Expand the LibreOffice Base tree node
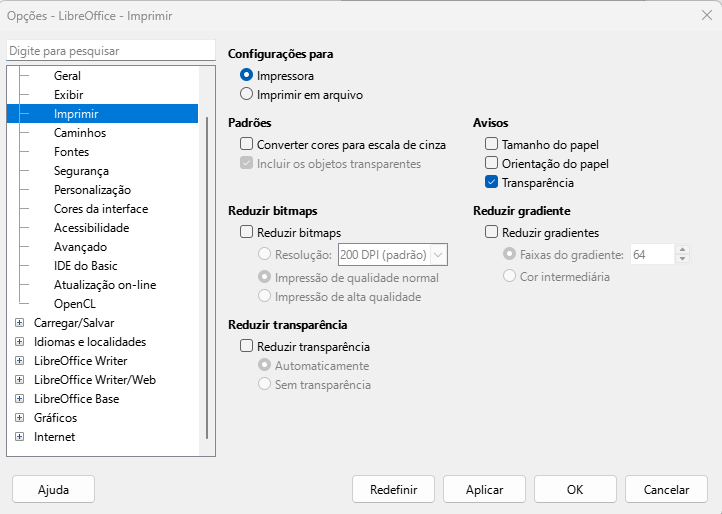Image resolution: width=722 pixels, height=514 pixels. tap(19, 399)
